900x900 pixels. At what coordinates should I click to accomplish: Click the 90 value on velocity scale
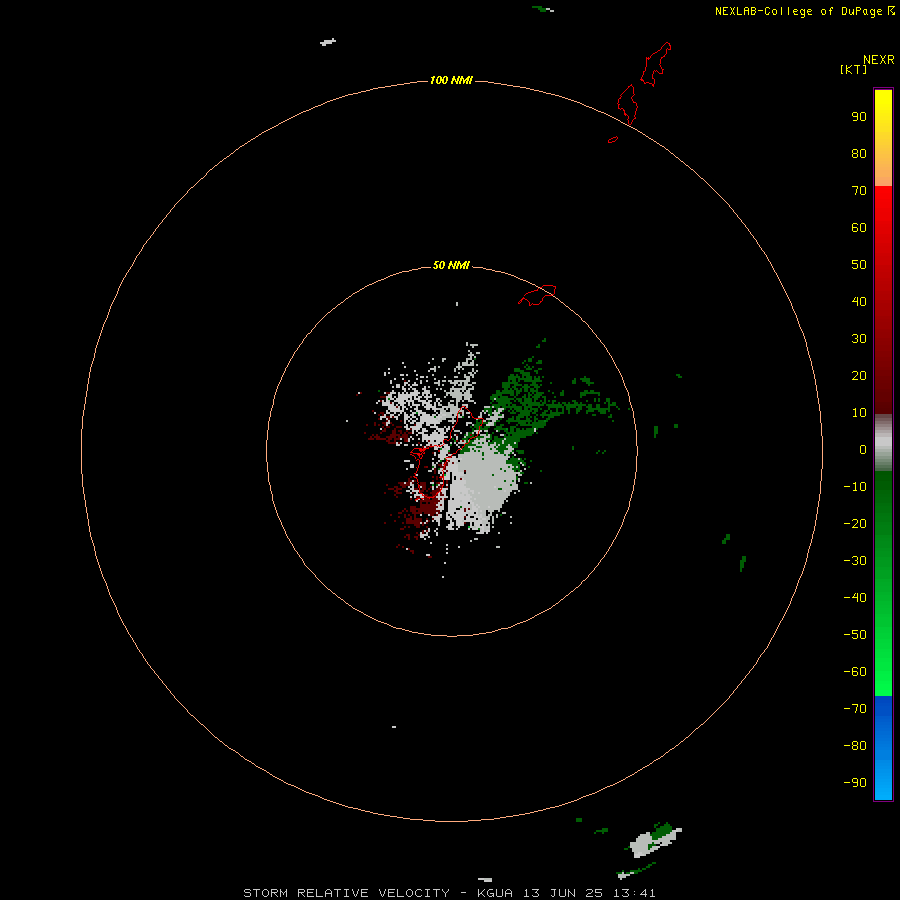[859, 117]
